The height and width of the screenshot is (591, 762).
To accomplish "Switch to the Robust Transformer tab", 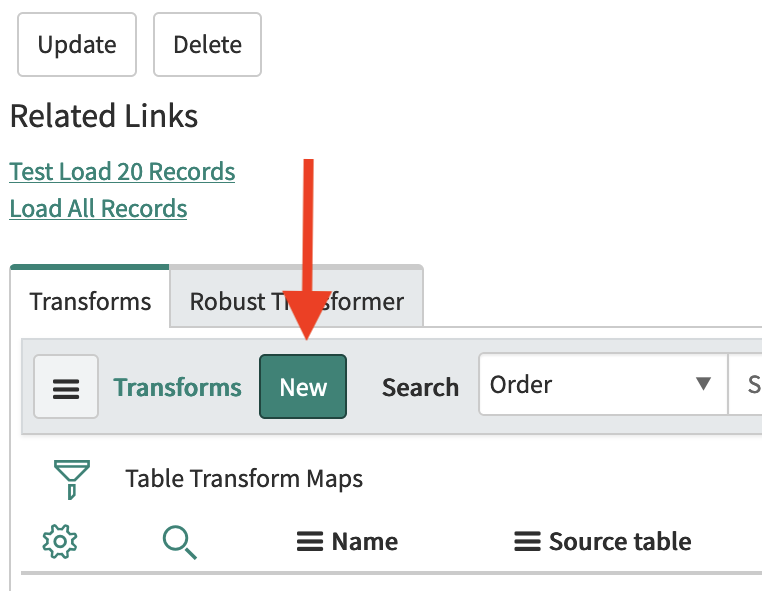I will (x=296, y=301).
